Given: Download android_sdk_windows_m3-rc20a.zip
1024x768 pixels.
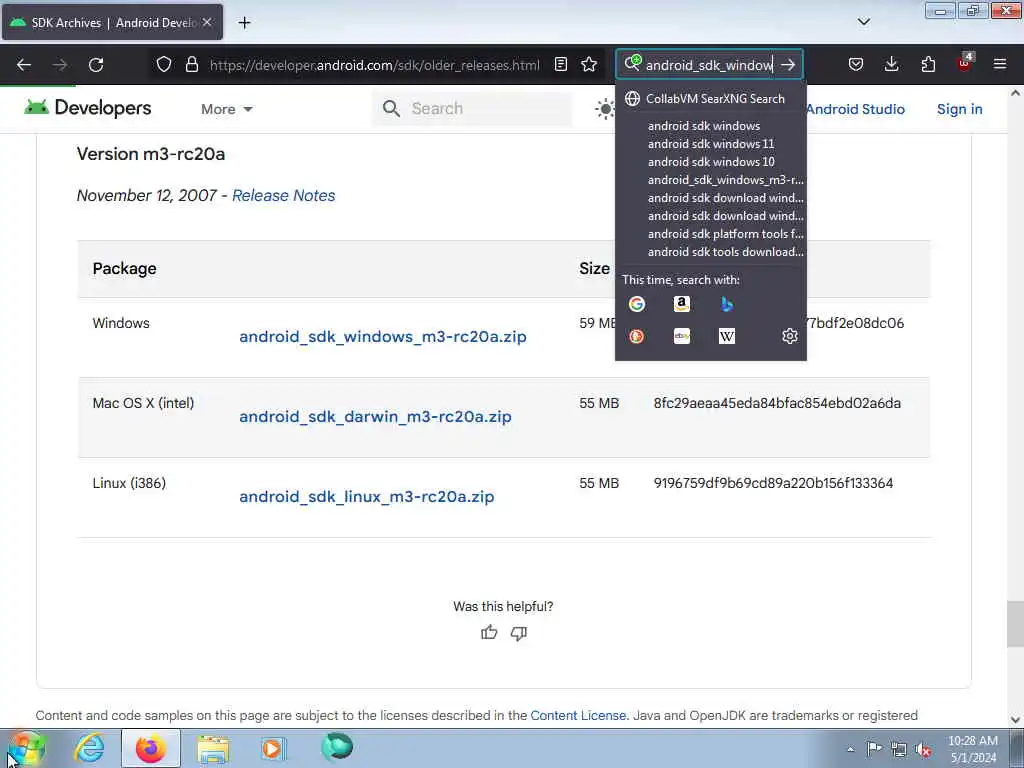Looking at the screenshot, I should 383,336.
